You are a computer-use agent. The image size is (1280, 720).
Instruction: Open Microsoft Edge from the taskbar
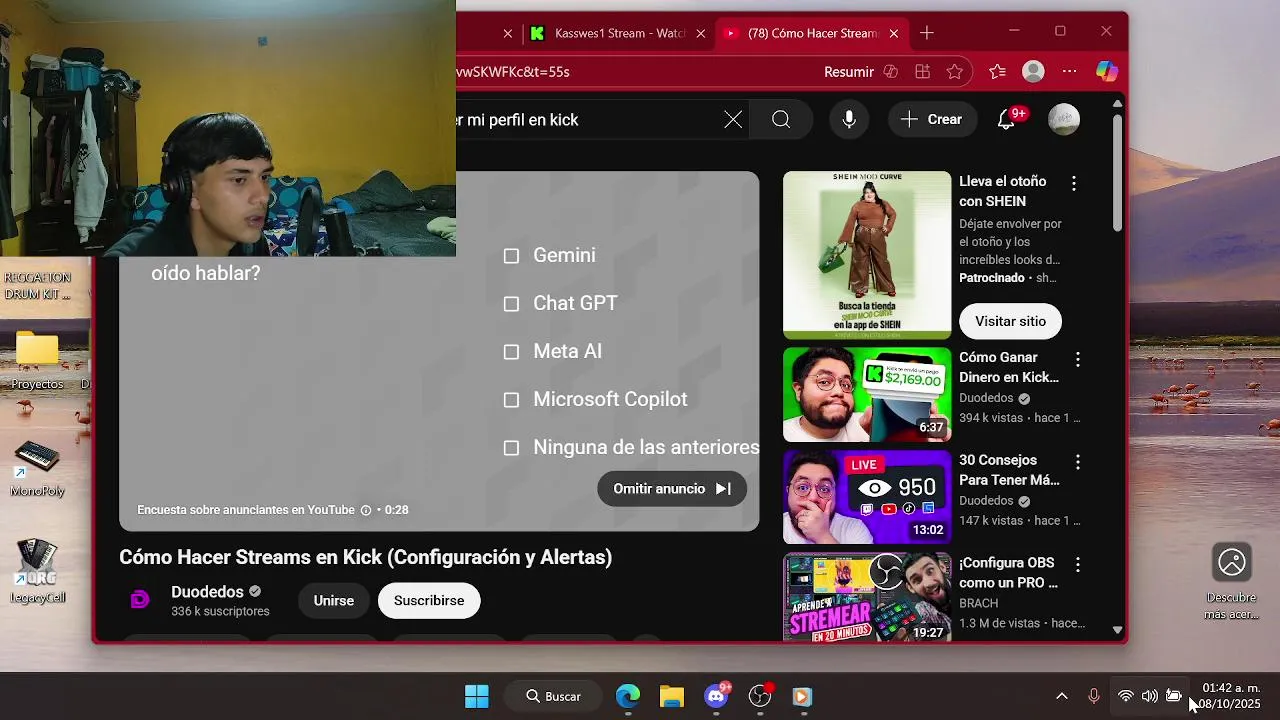[x=628, y=696]
